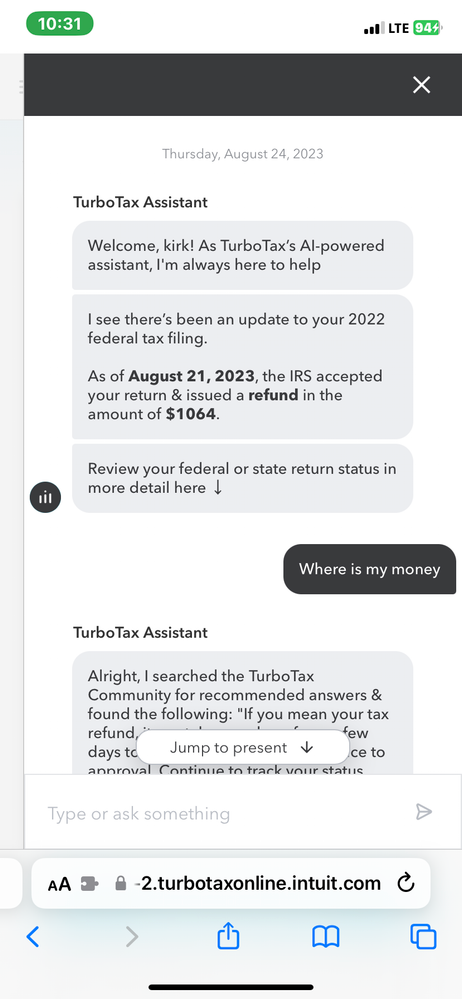Tap the Welcome, kirk greeting message
This screenshot has height=999, width=462.
pyautogui.click(x=242, y=255)
